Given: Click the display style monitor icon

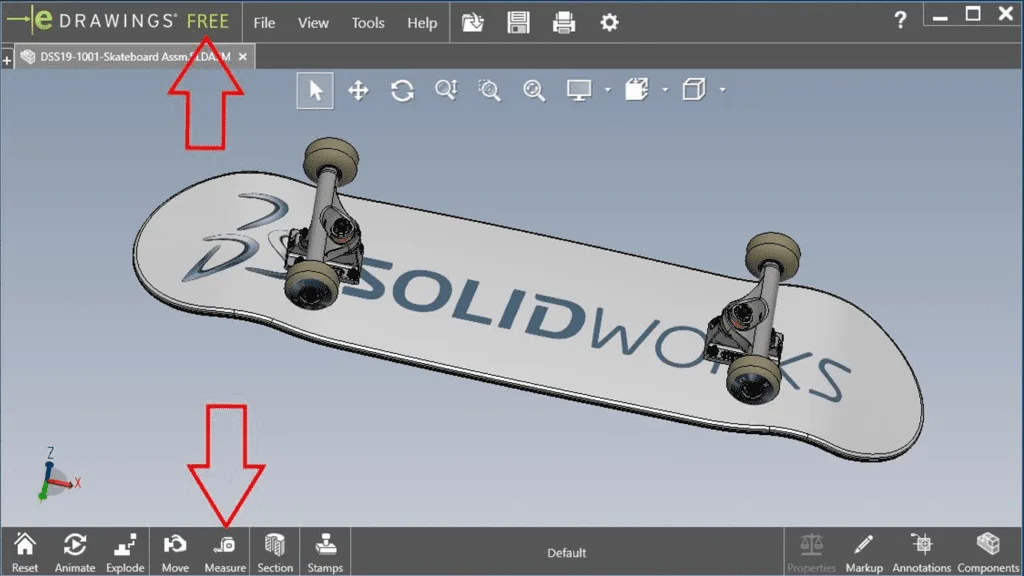Looking at the screenshot, I should coord(579,90).
